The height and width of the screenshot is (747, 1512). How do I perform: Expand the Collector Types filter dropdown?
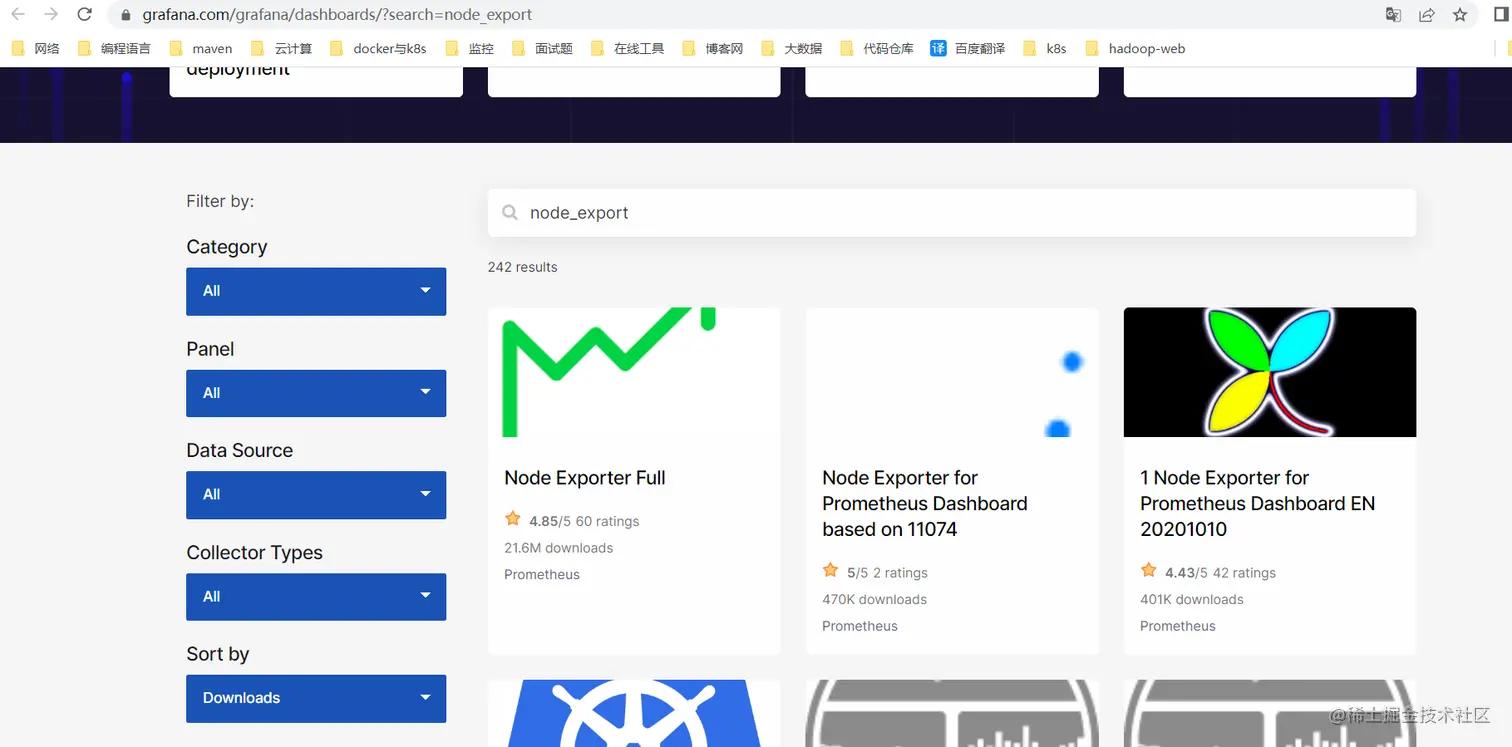[x=316, y=597]
